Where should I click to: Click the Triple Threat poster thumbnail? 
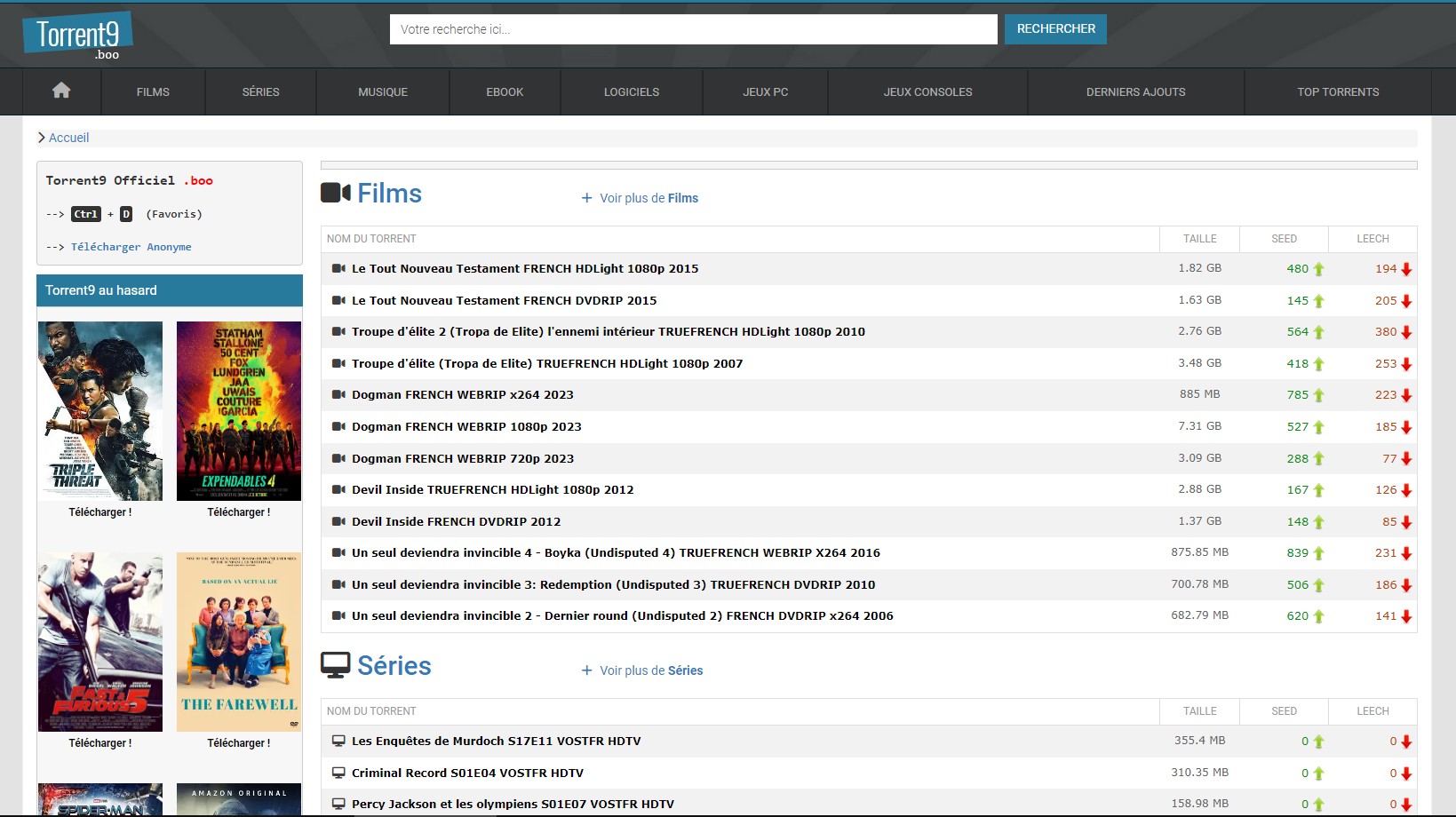coord(100,411)
